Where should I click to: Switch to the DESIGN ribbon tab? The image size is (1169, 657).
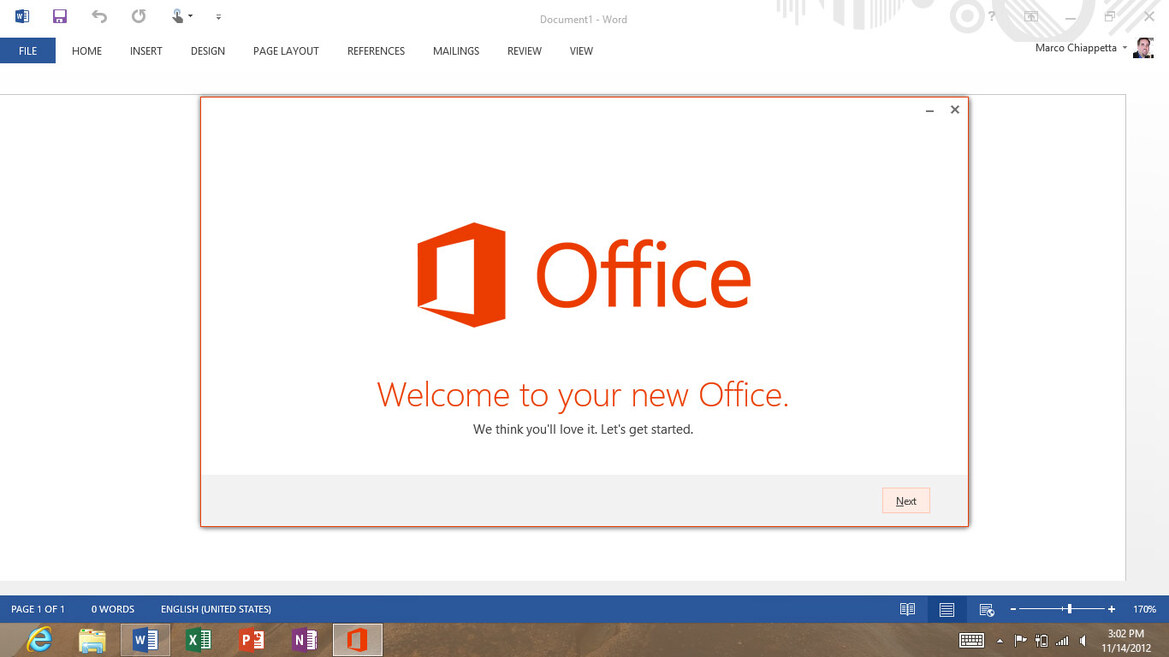point(207,51)
